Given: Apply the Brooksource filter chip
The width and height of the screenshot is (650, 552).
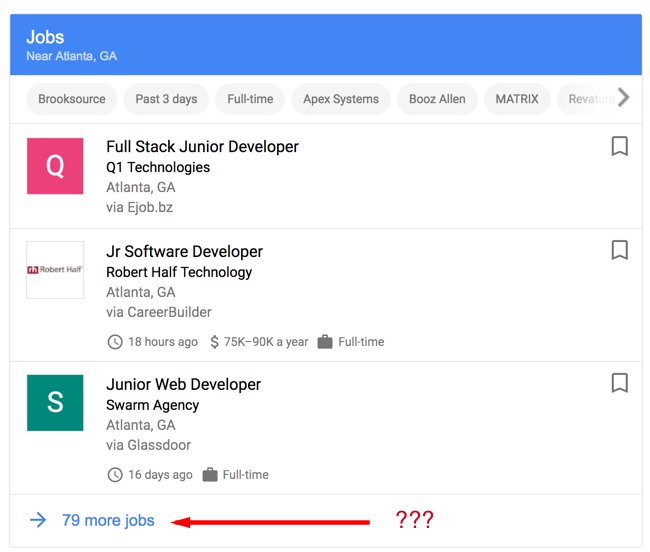Looking at the screenshot, I should click(x=72, y=99).
